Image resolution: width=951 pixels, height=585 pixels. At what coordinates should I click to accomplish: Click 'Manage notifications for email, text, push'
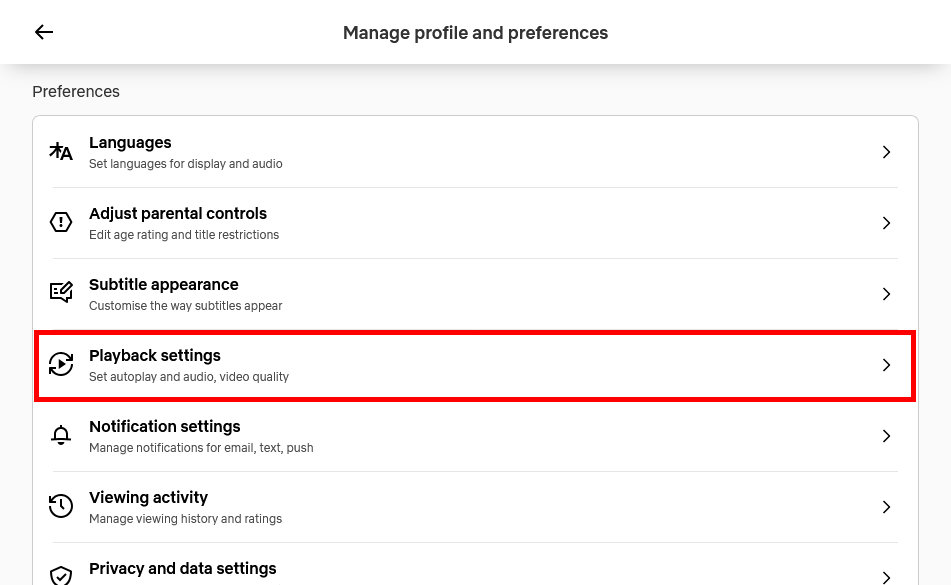201,447
